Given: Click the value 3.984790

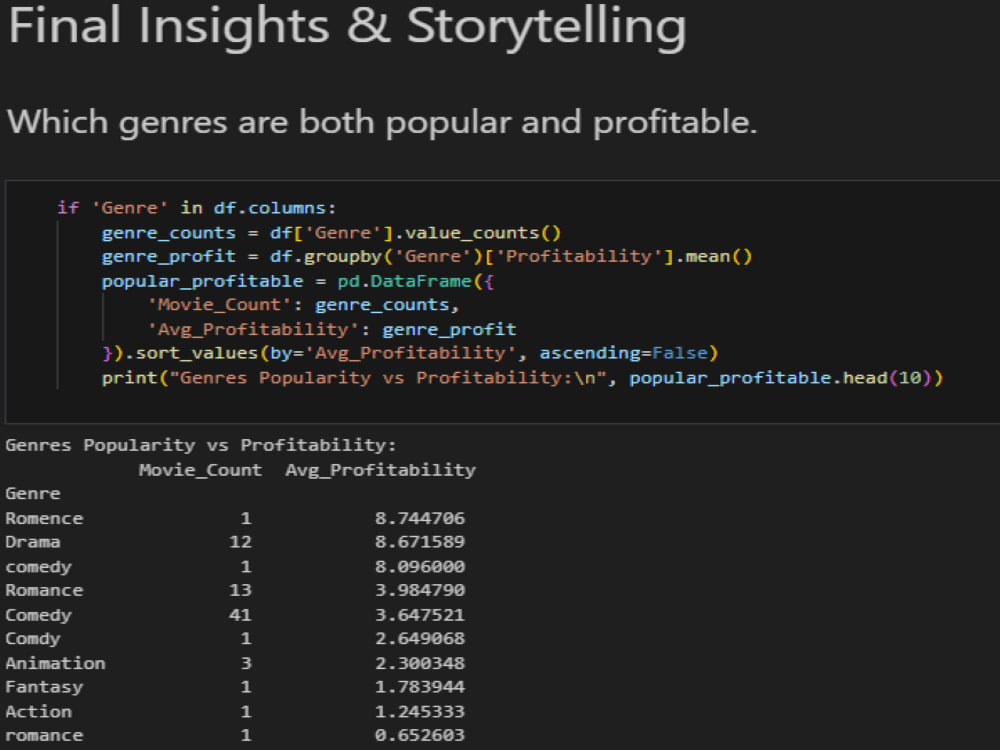Looking at the screenshot, I should [420, 591].
